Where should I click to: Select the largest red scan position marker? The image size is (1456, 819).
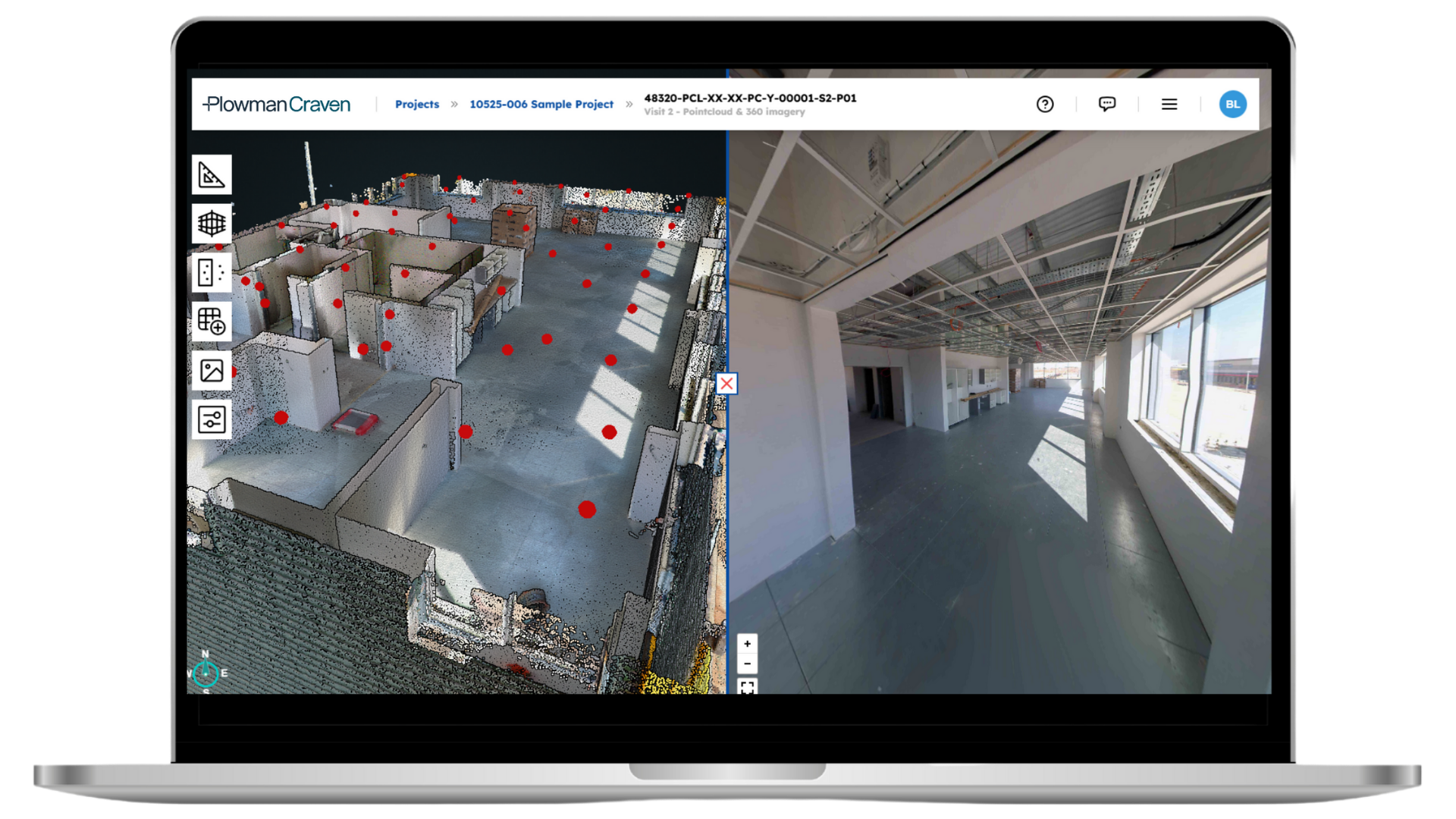[587, 510]
